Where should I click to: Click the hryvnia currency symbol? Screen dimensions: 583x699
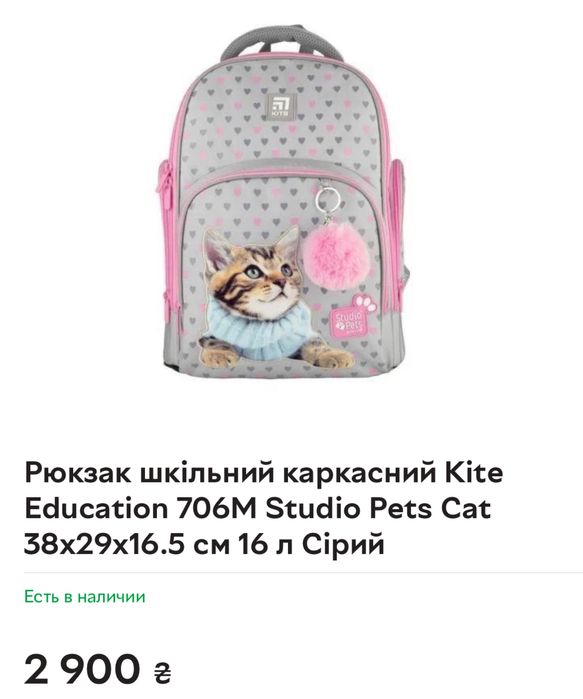pyautogui.click(x=162, y=672)
